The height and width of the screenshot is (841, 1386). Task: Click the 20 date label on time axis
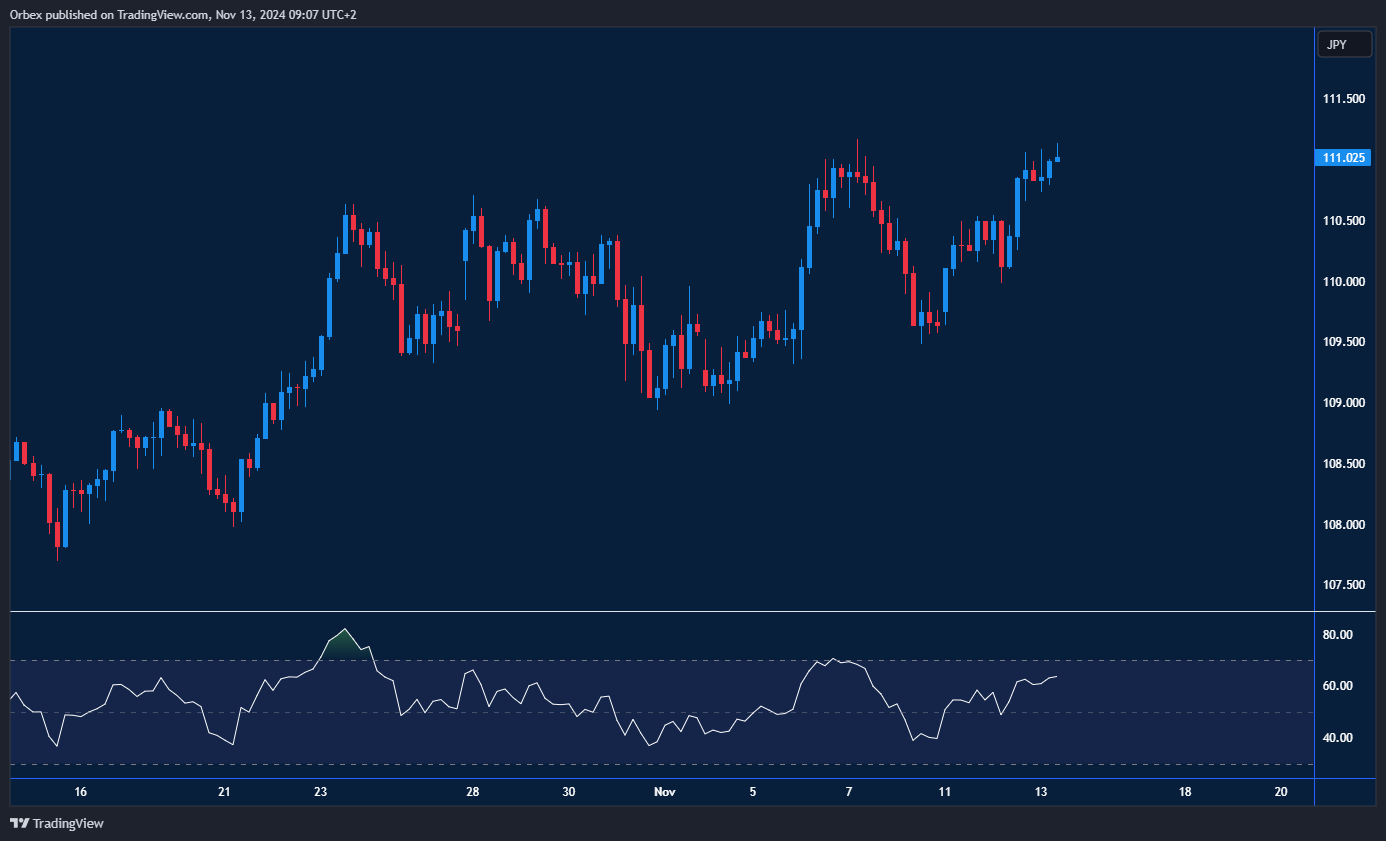tap(1281, 792)
